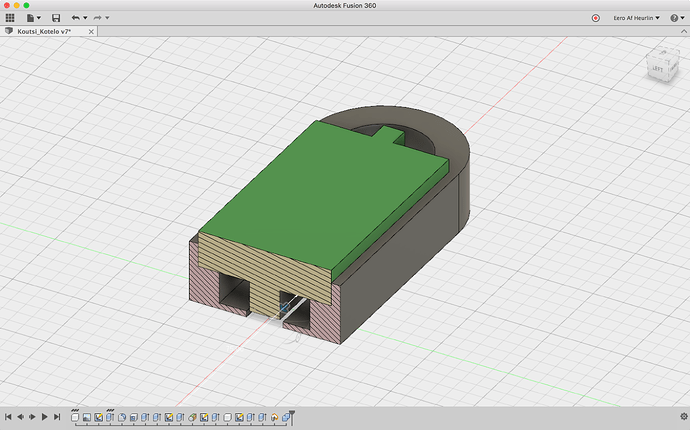690x430 pixels.
Task: Jump to the end of the timeline
Action: [57, 417]
